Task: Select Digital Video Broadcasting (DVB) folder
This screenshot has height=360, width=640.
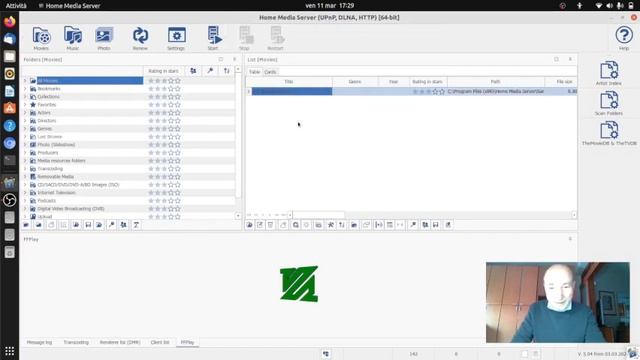Action: 71,209
